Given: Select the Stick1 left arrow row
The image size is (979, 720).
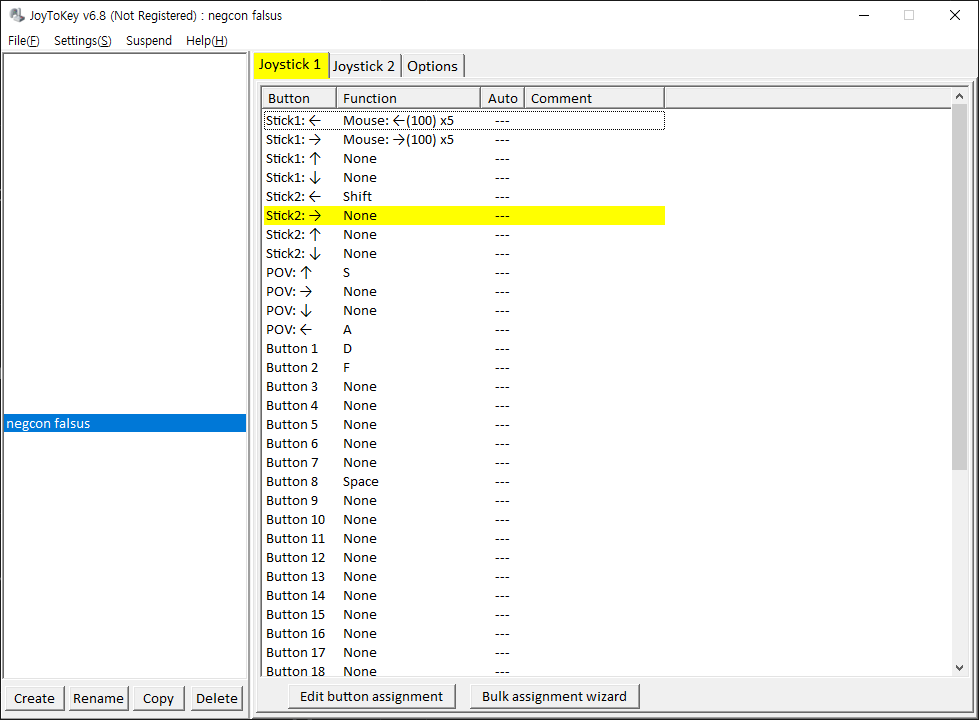Looking at the screenshot, I should tap(464, 121).
